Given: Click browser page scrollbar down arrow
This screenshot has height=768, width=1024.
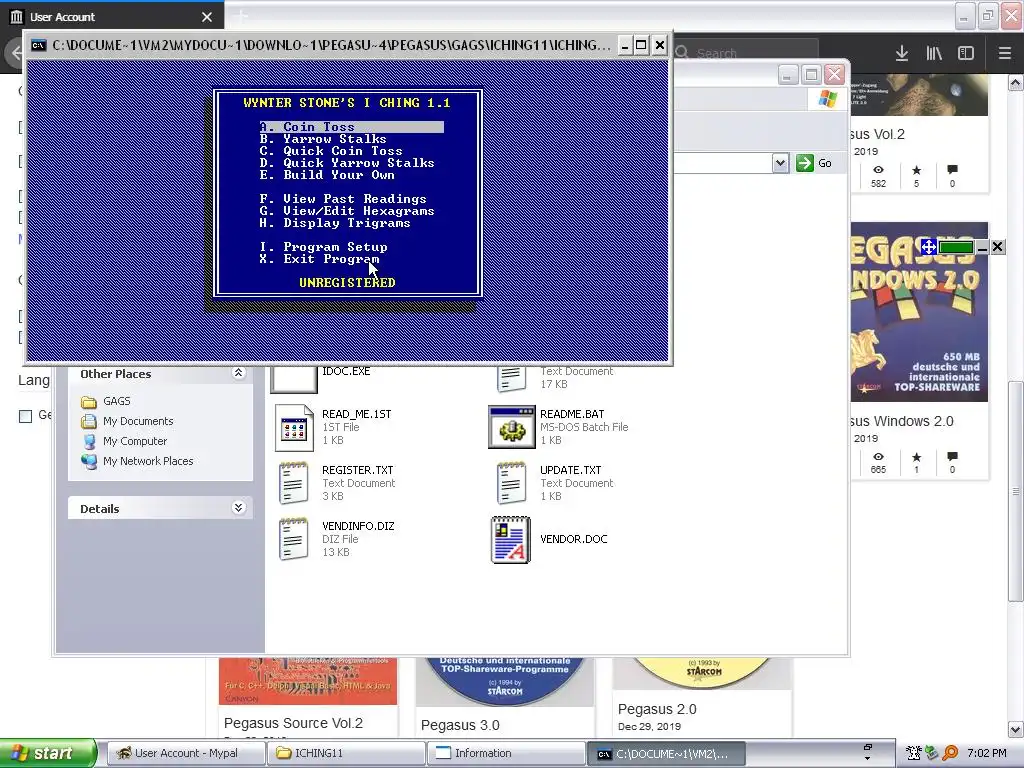Looking at the screenshot, I should click(1016, 728).
